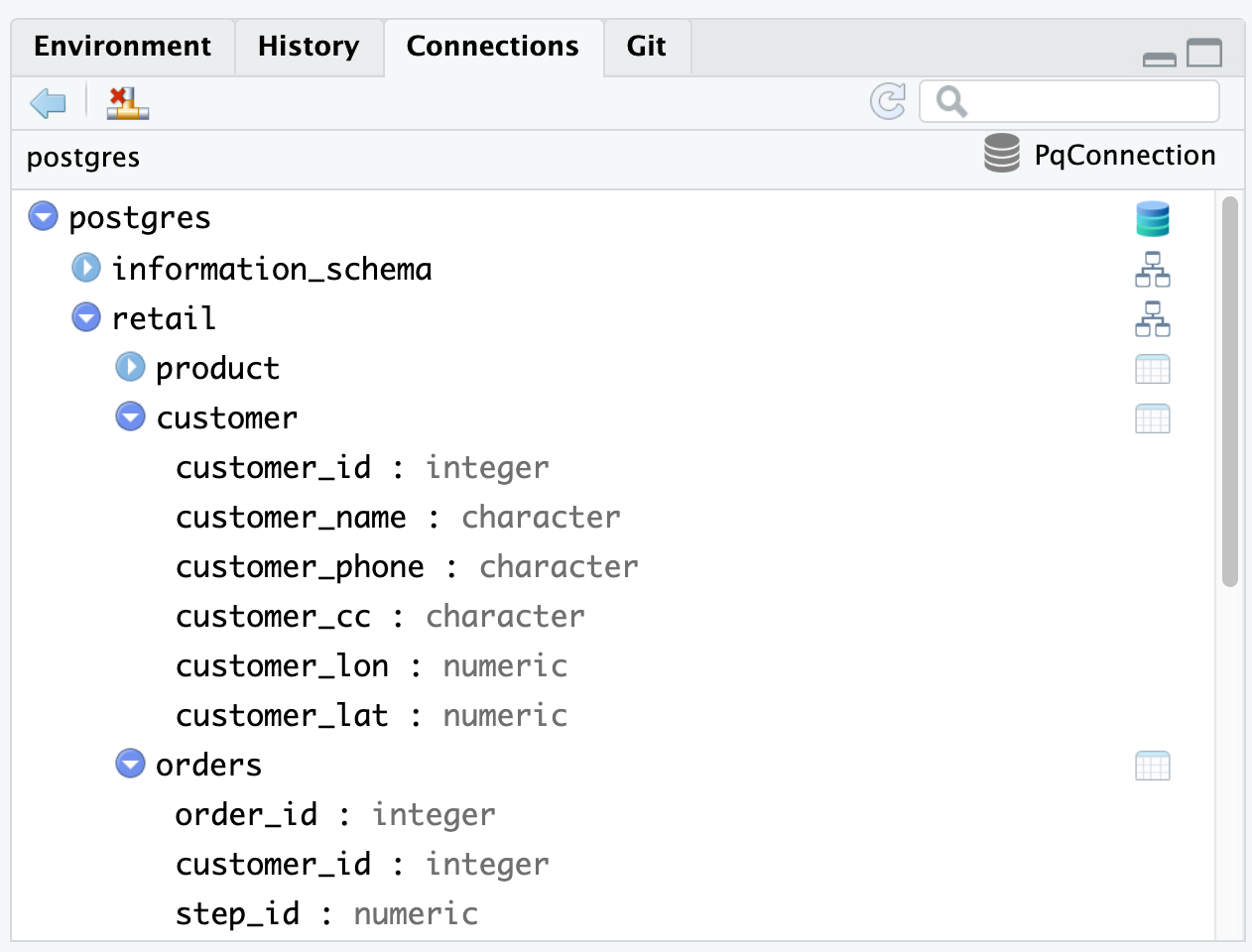Open the product table view icon
Image resolution: width=1252 pixels, height=952 pixels.
point(1152,368)
